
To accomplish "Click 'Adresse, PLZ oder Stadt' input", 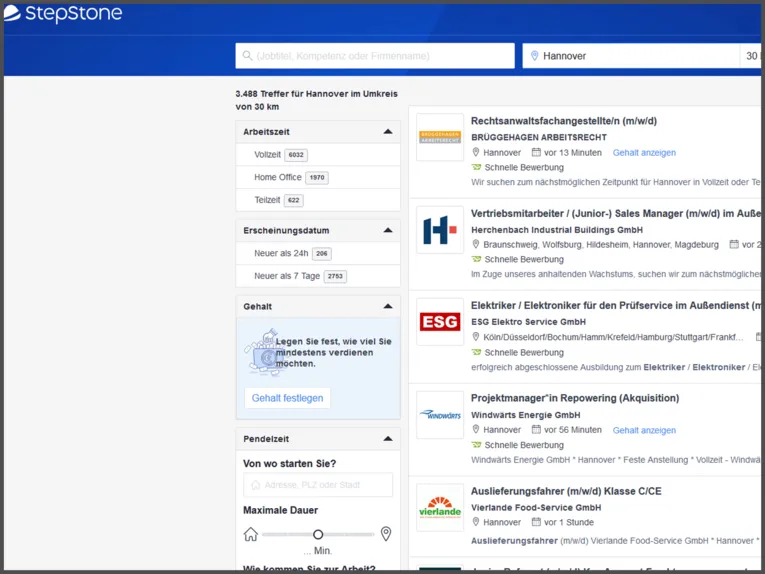I will click(x=318, y=485).
